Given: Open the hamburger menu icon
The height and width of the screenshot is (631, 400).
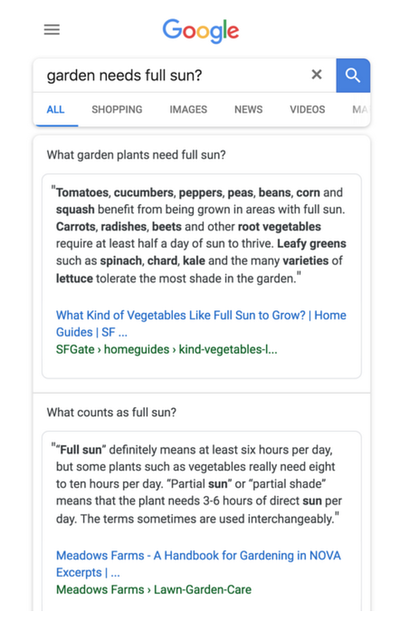Looking at the screenshot, I should tap(52, 30).
